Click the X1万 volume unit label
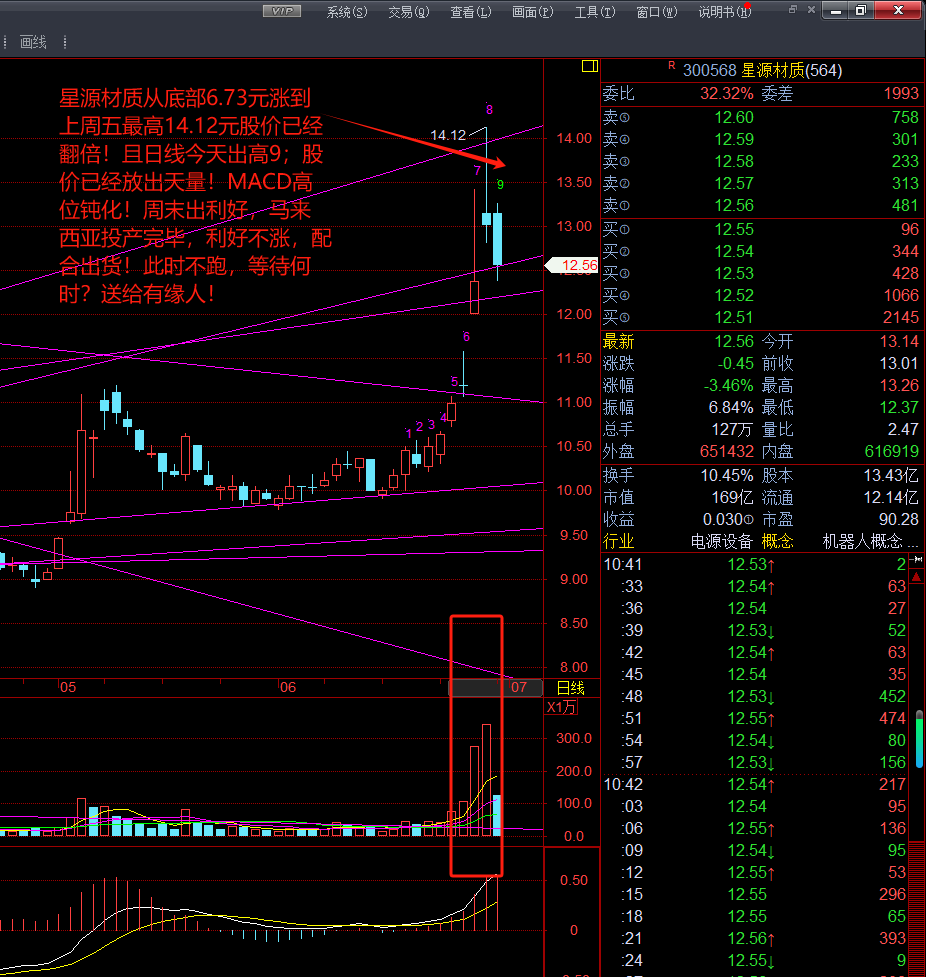Viewport: 926px width, 977px height. click(561, 707)
